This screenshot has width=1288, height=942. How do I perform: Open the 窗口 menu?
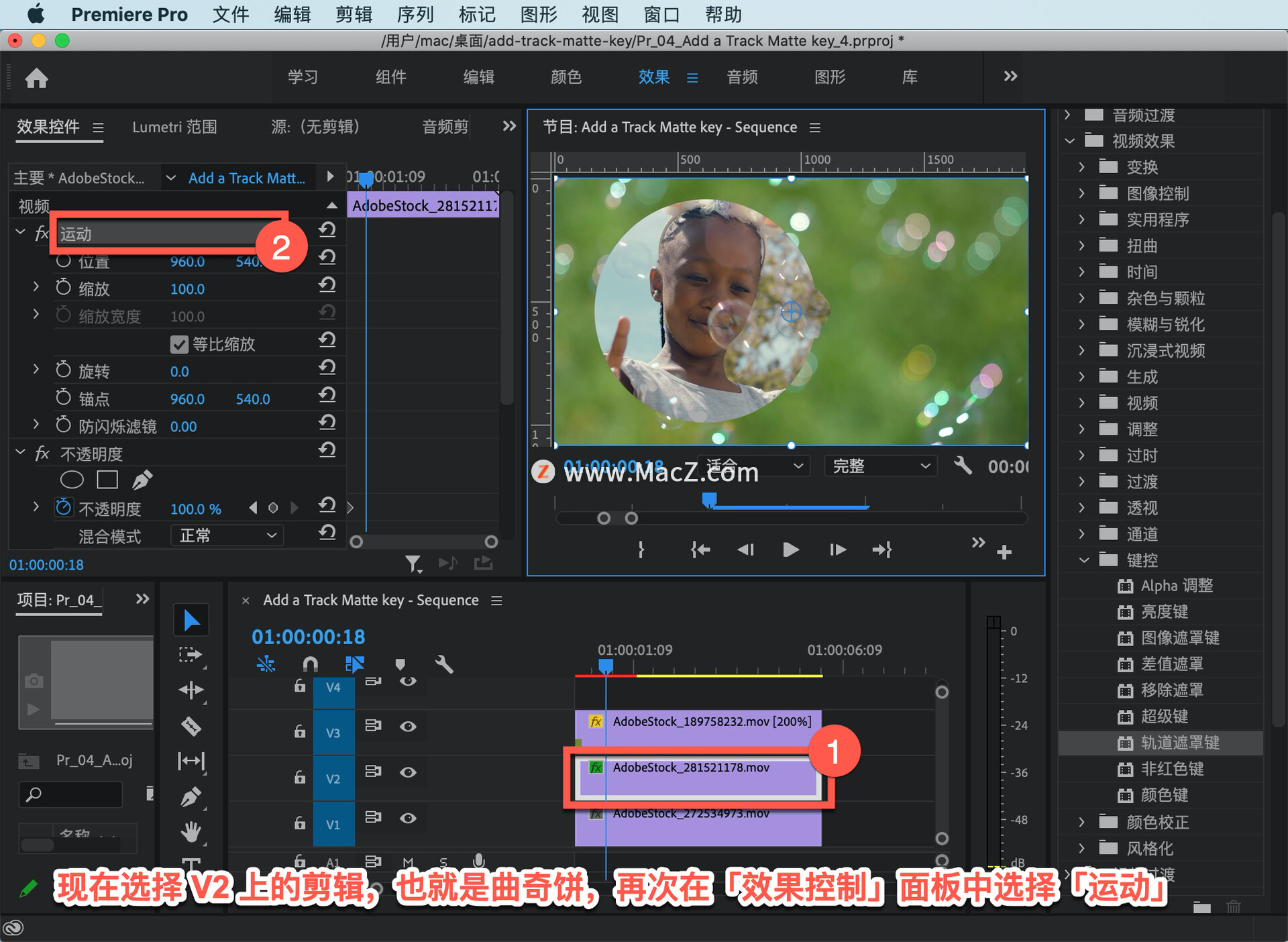point(661,15)
